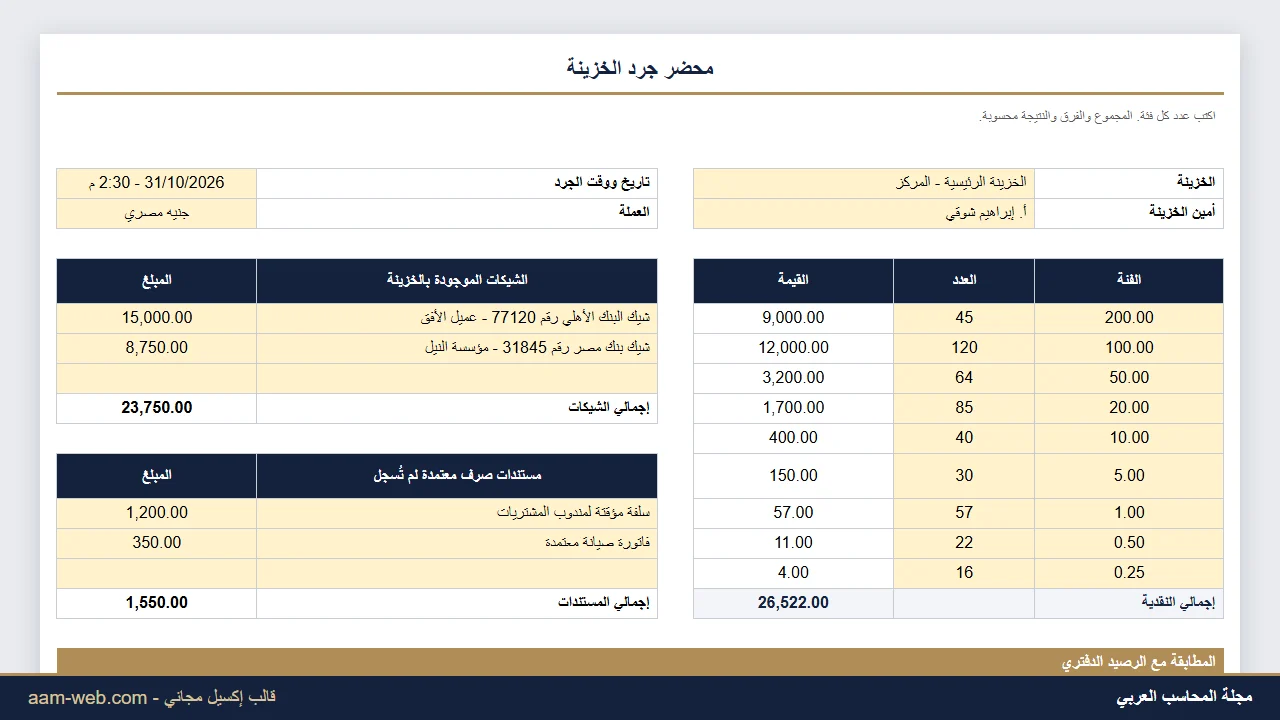Select the count cell showing 64
Screen dimensions: 1280x720
click(964, 378)
